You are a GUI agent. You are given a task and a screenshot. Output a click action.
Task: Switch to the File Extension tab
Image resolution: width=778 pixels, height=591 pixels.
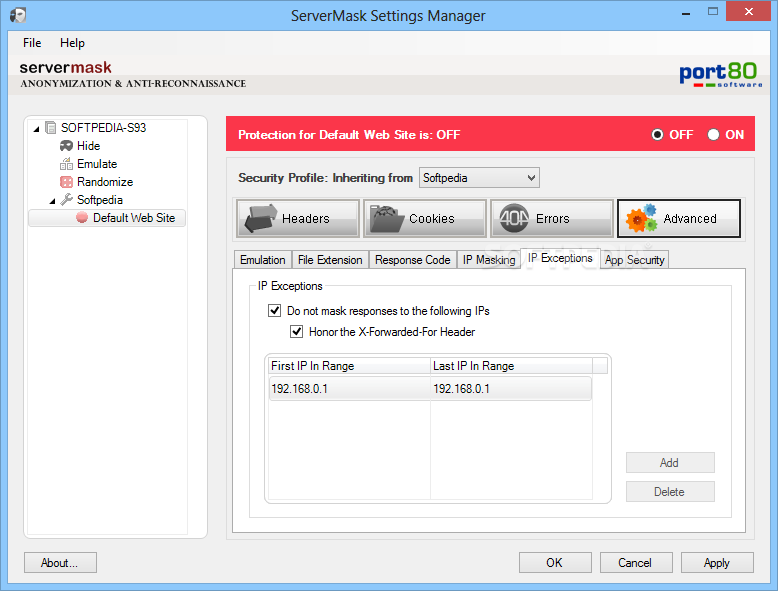pyautogui.click(x=330, y=260)
